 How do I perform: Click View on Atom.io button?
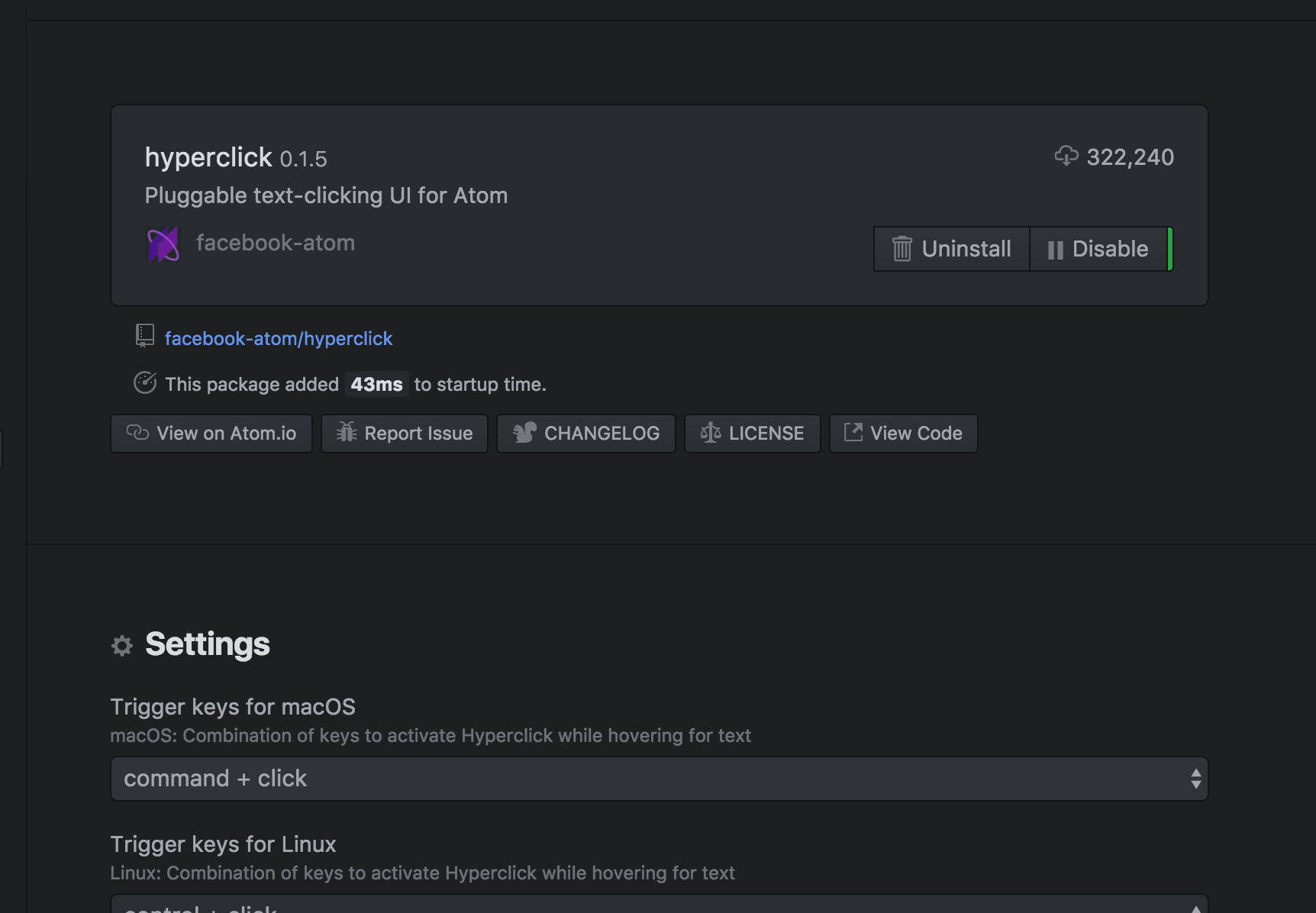211,434
